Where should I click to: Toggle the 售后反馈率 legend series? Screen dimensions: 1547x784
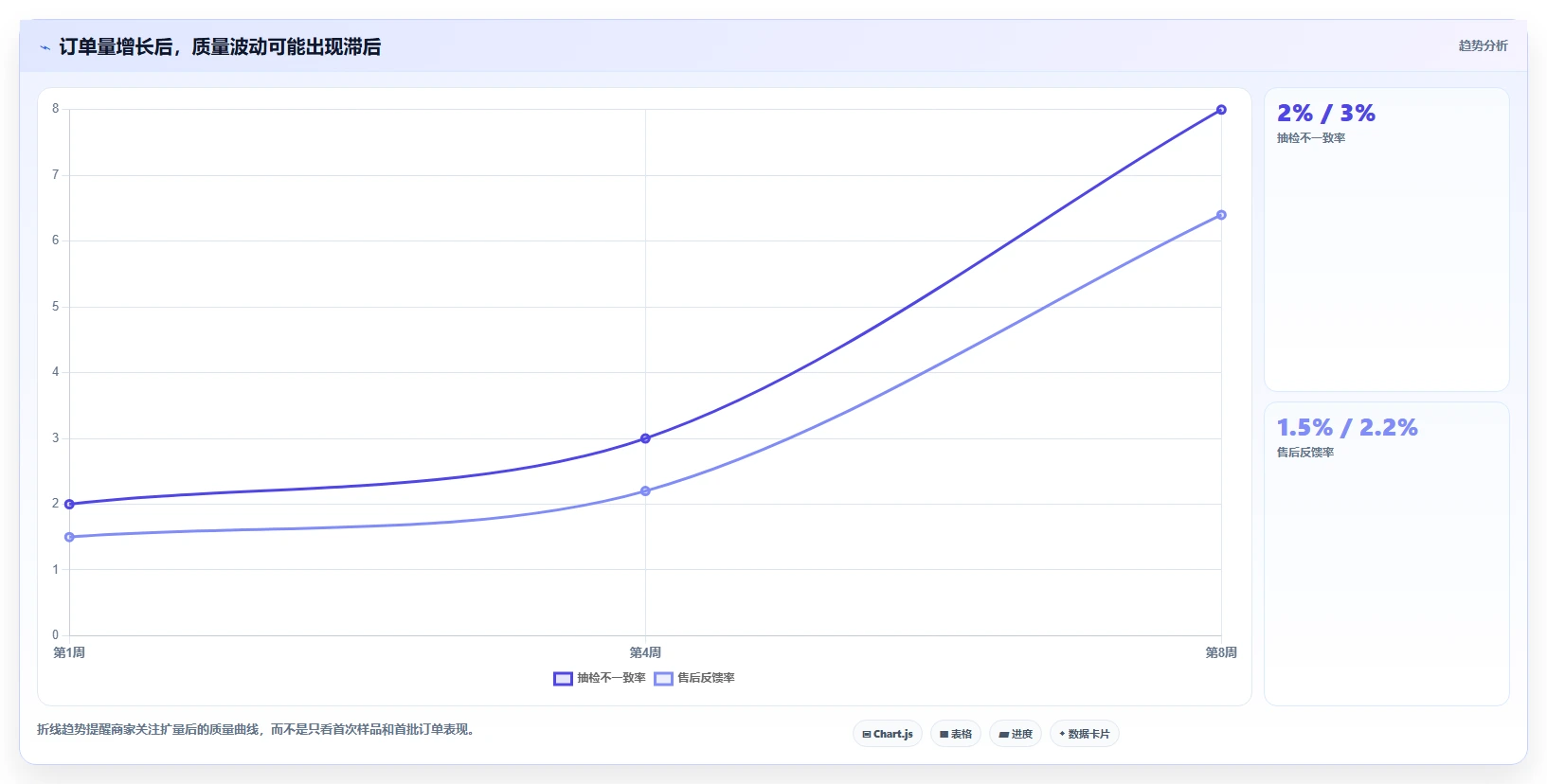point(694,678)
